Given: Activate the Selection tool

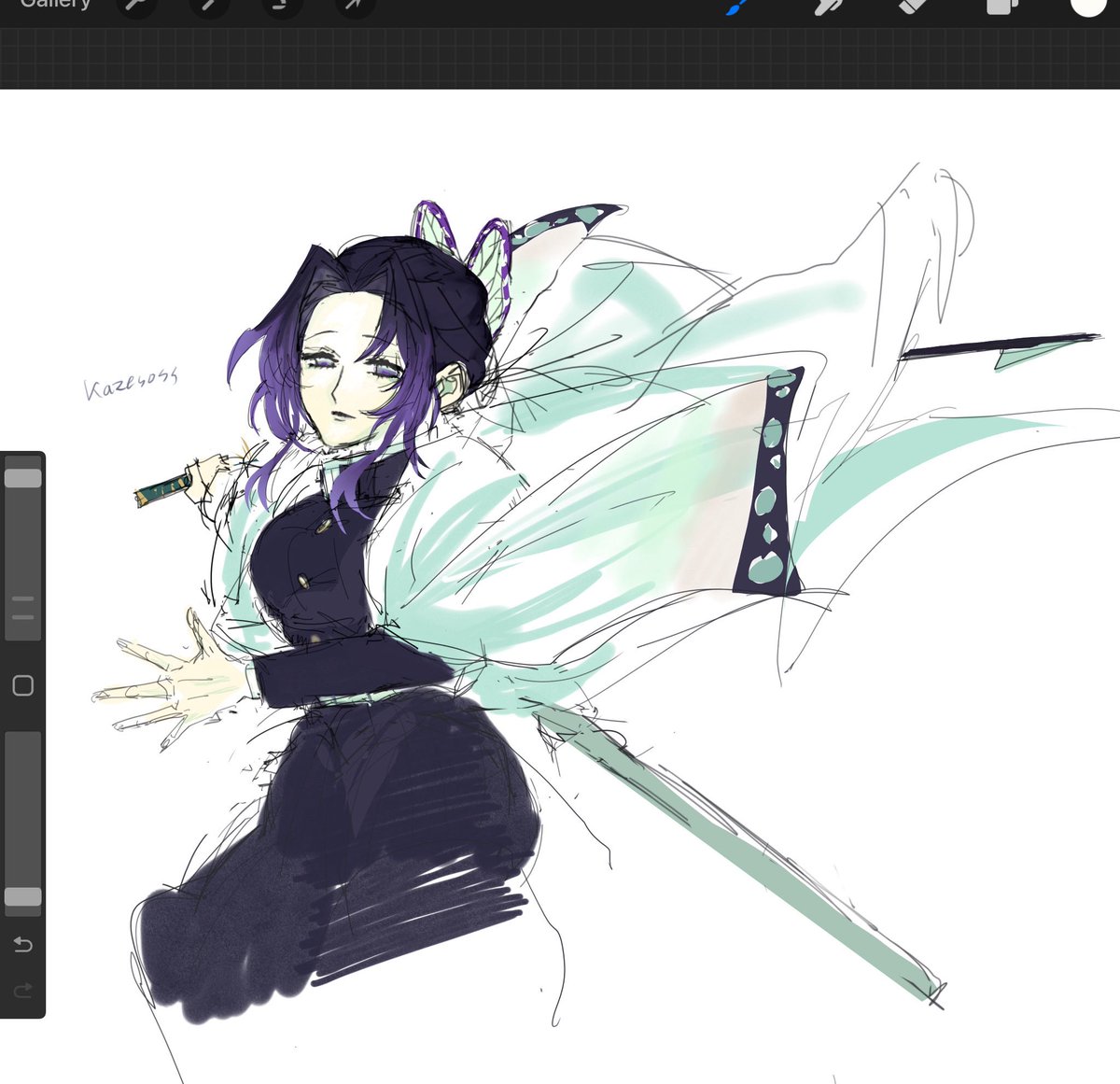Looking at the screenshot, I should [x=280, y=5].
